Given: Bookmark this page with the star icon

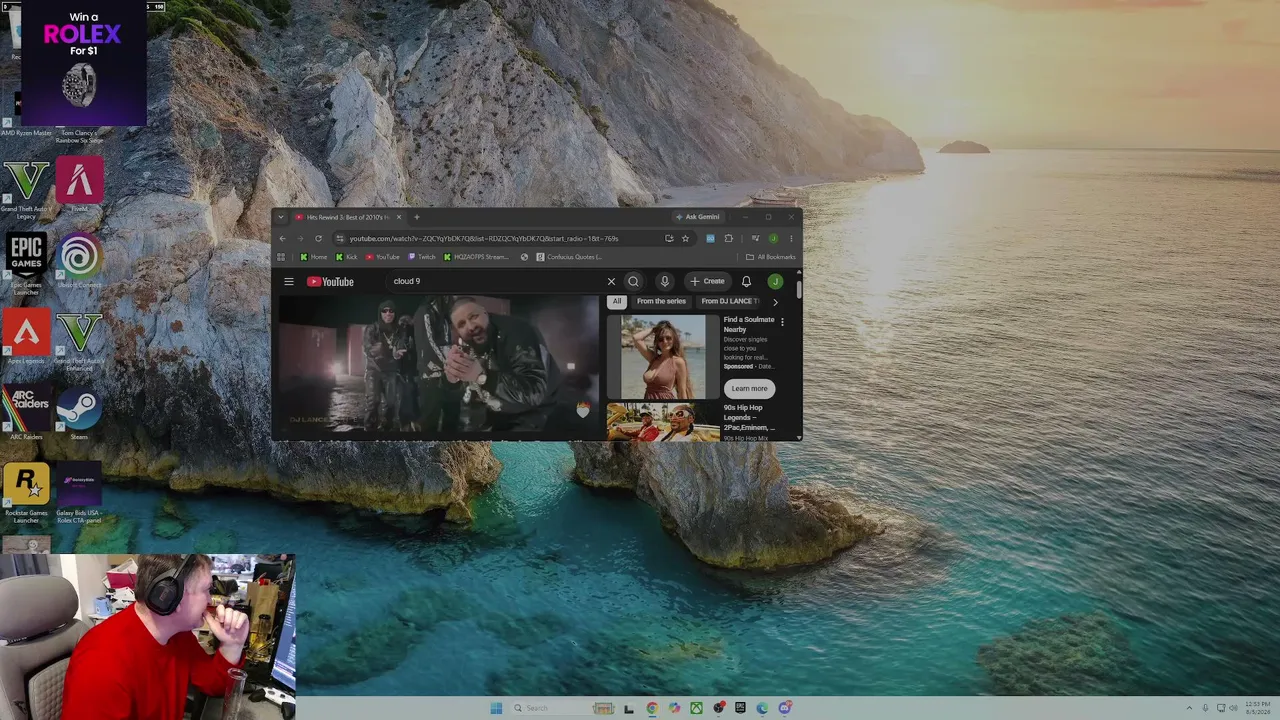Looking at the screenshot, I should [685, 238].
